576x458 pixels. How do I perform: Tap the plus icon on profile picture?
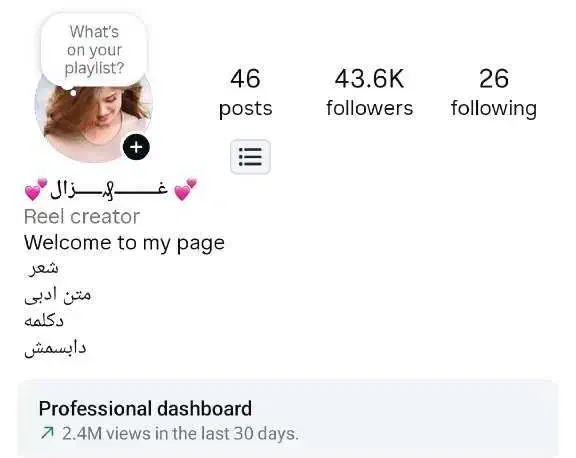click(136, 147)
